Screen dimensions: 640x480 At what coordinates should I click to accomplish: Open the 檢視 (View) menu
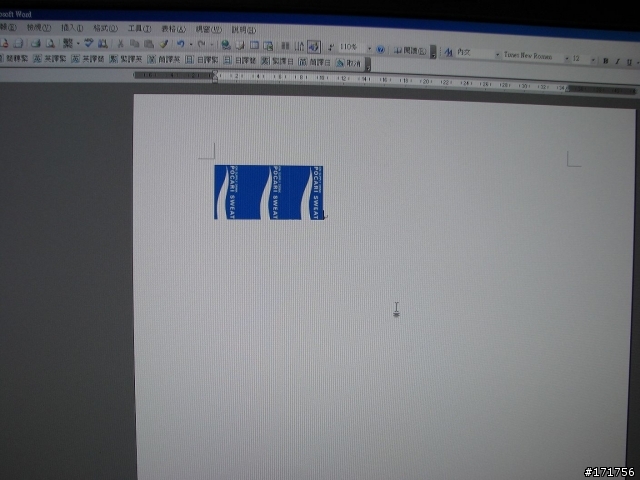(x=39, y=27)
